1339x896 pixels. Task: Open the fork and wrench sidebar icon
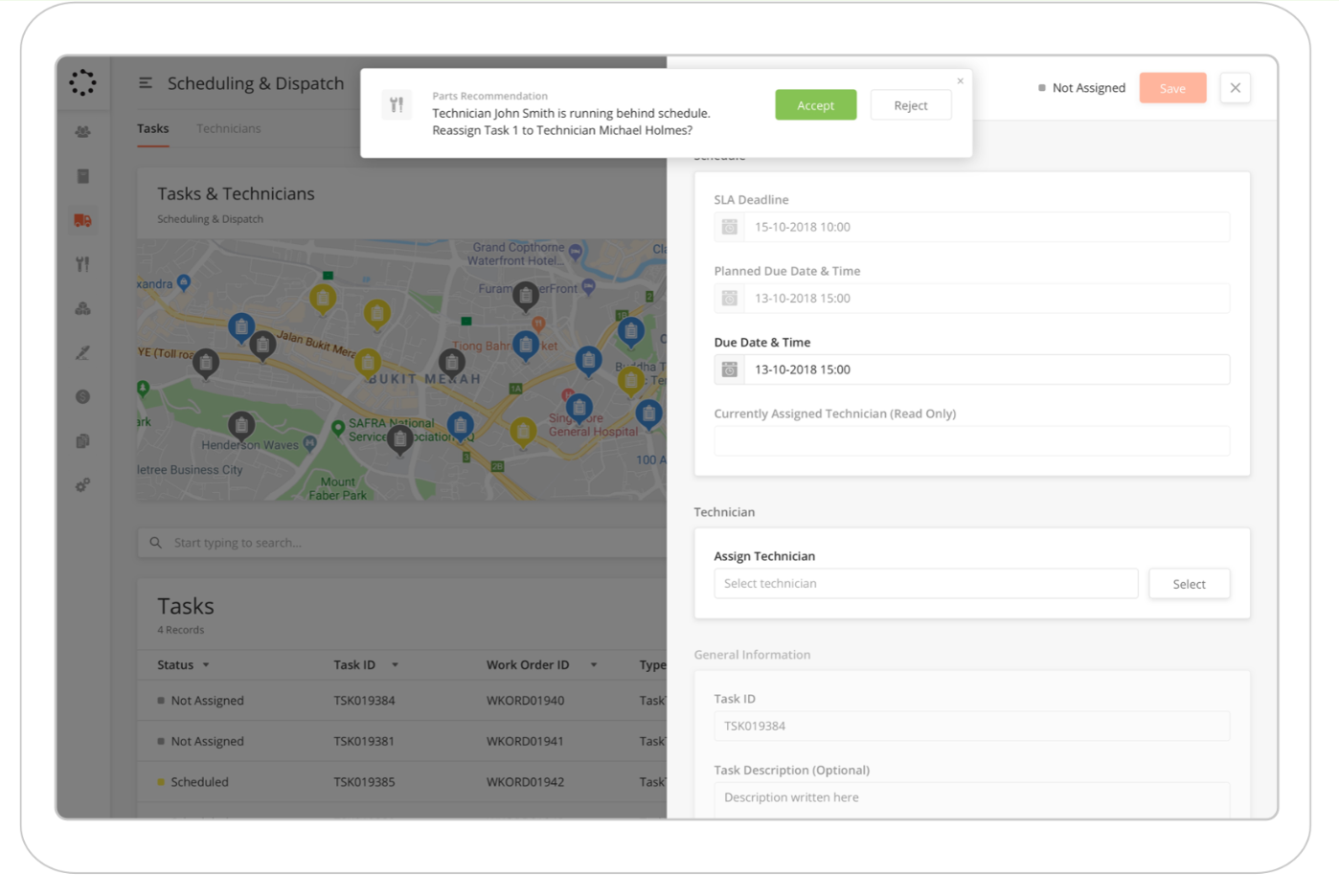[83, 264]
